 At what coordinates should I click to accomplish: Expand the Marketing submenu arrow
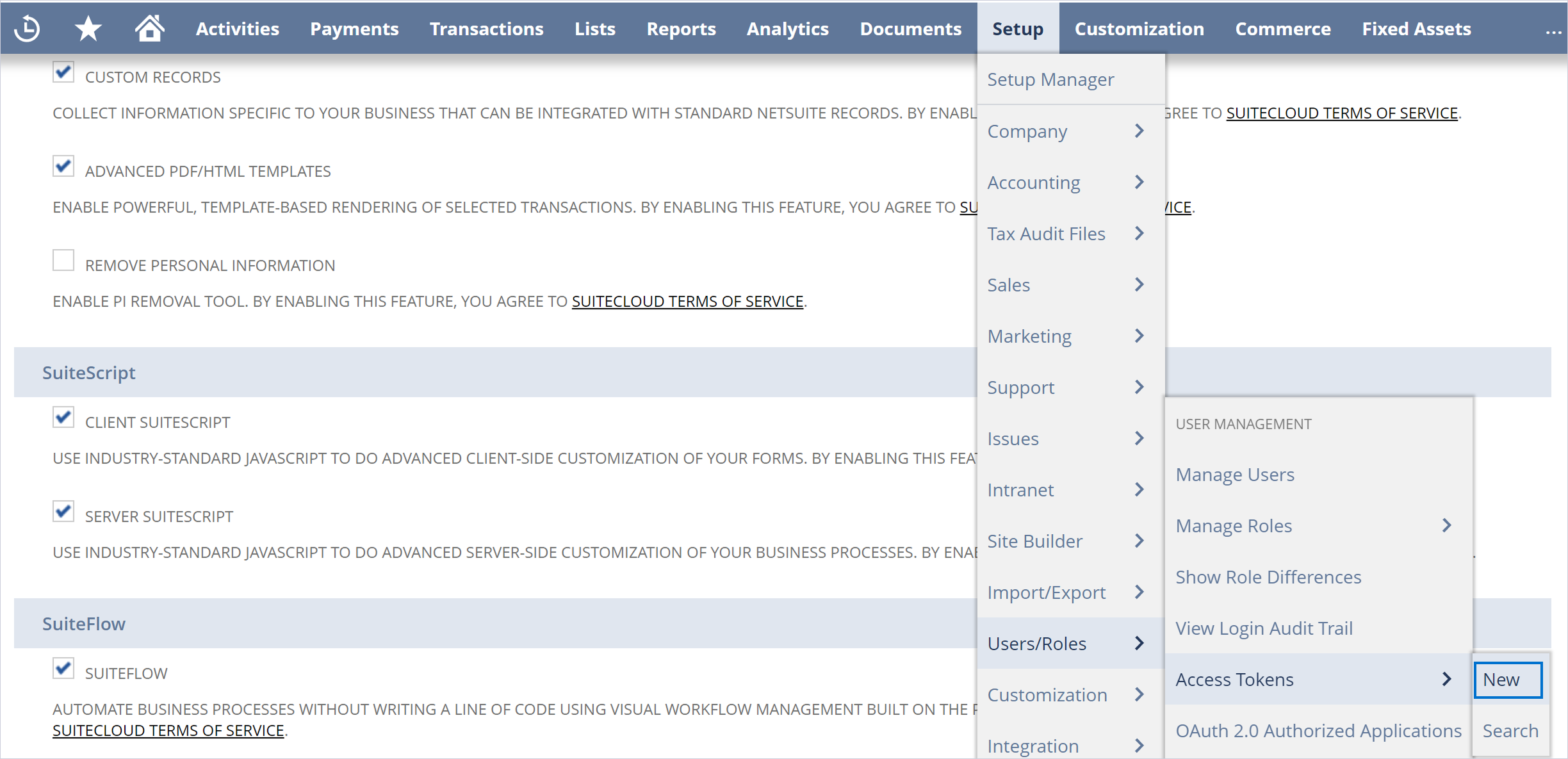click(1139, 336)
